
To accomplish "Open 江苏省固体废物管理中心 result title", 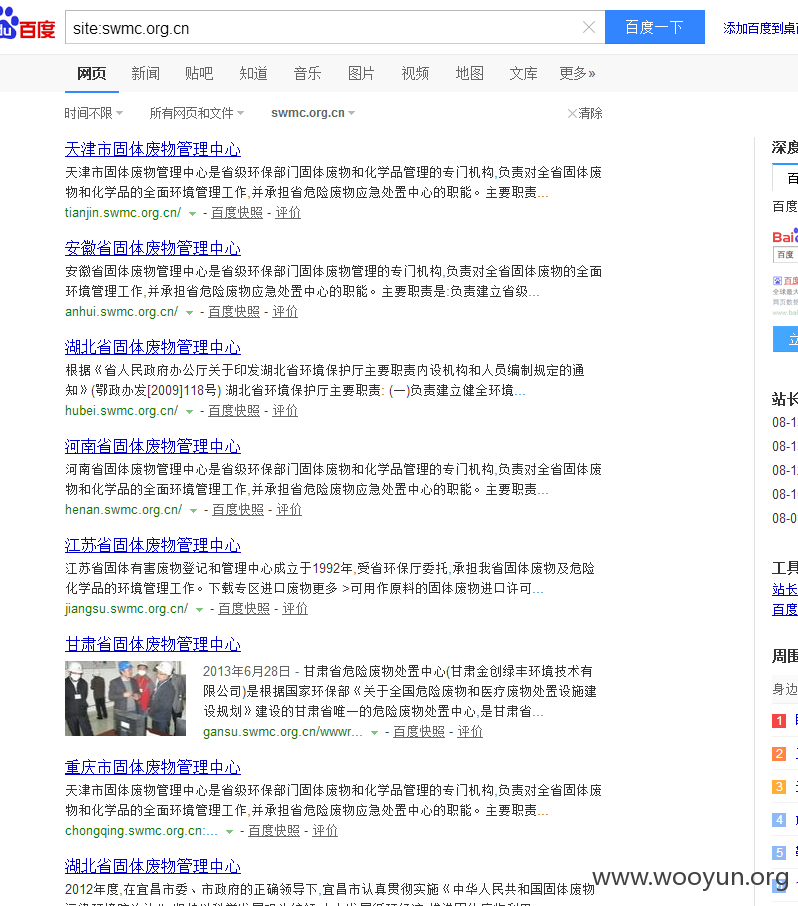I will pos(153,545).
